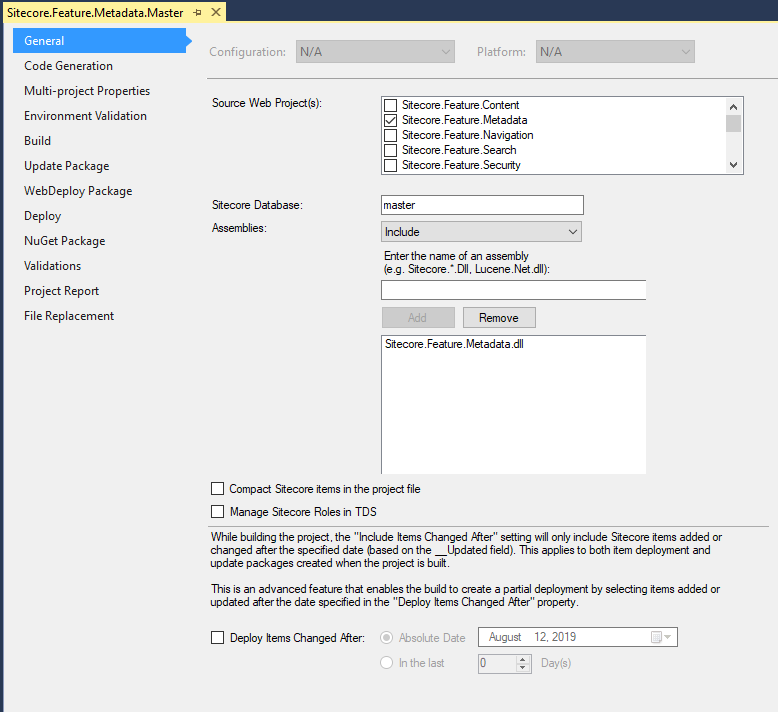Open Environment Validation settings
This screenshot has height=712, width=778.
point(85,116)
